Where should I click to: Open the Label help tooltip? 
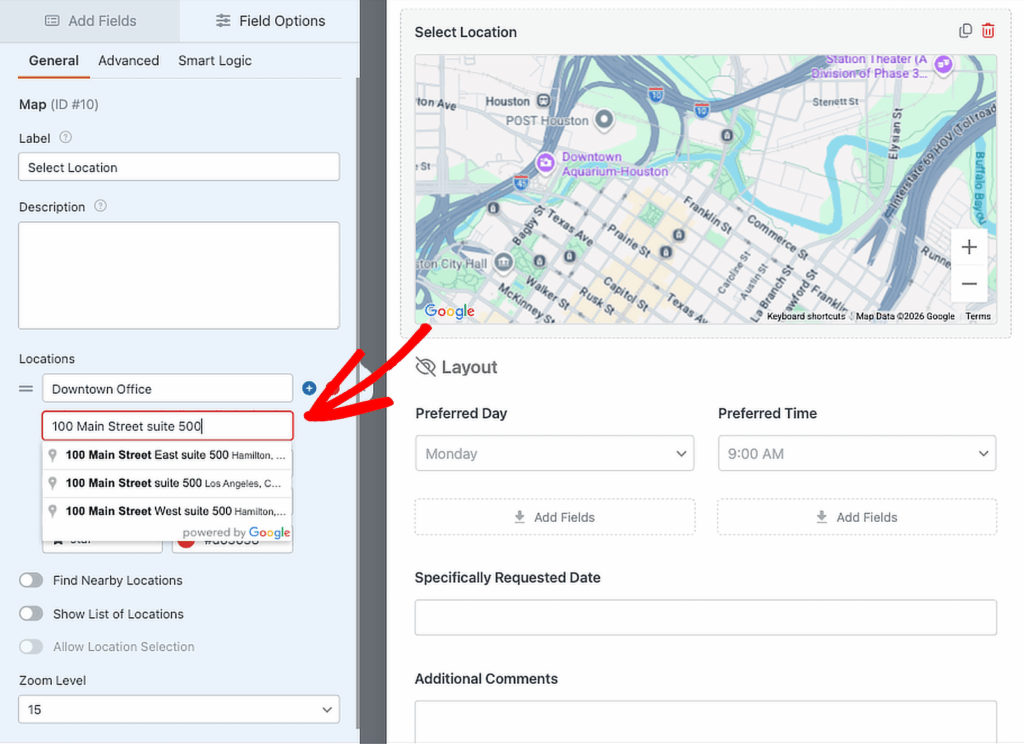pyautogui.click(x=67, y=138)
